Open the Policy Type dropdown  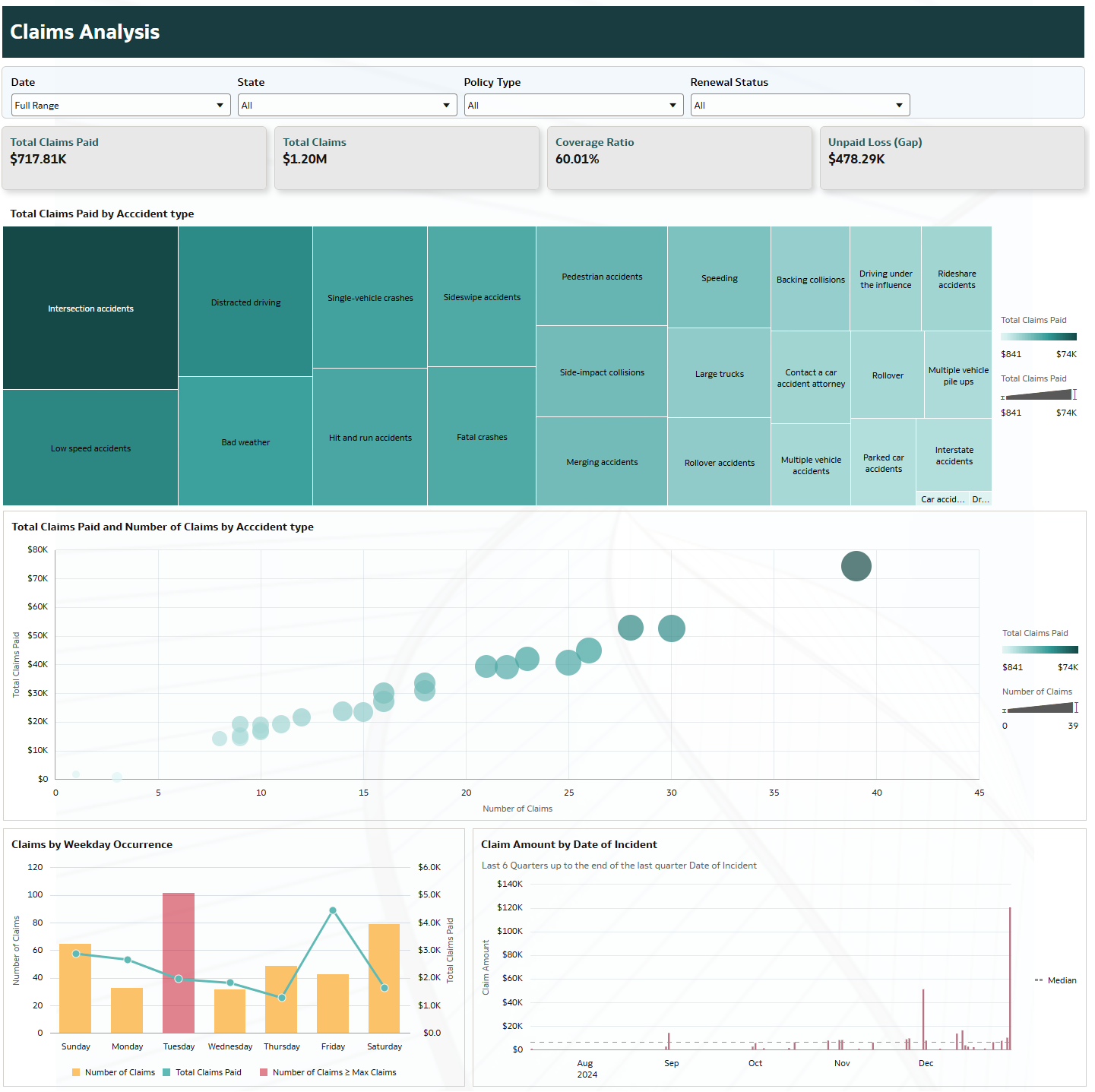pos(574,105)
